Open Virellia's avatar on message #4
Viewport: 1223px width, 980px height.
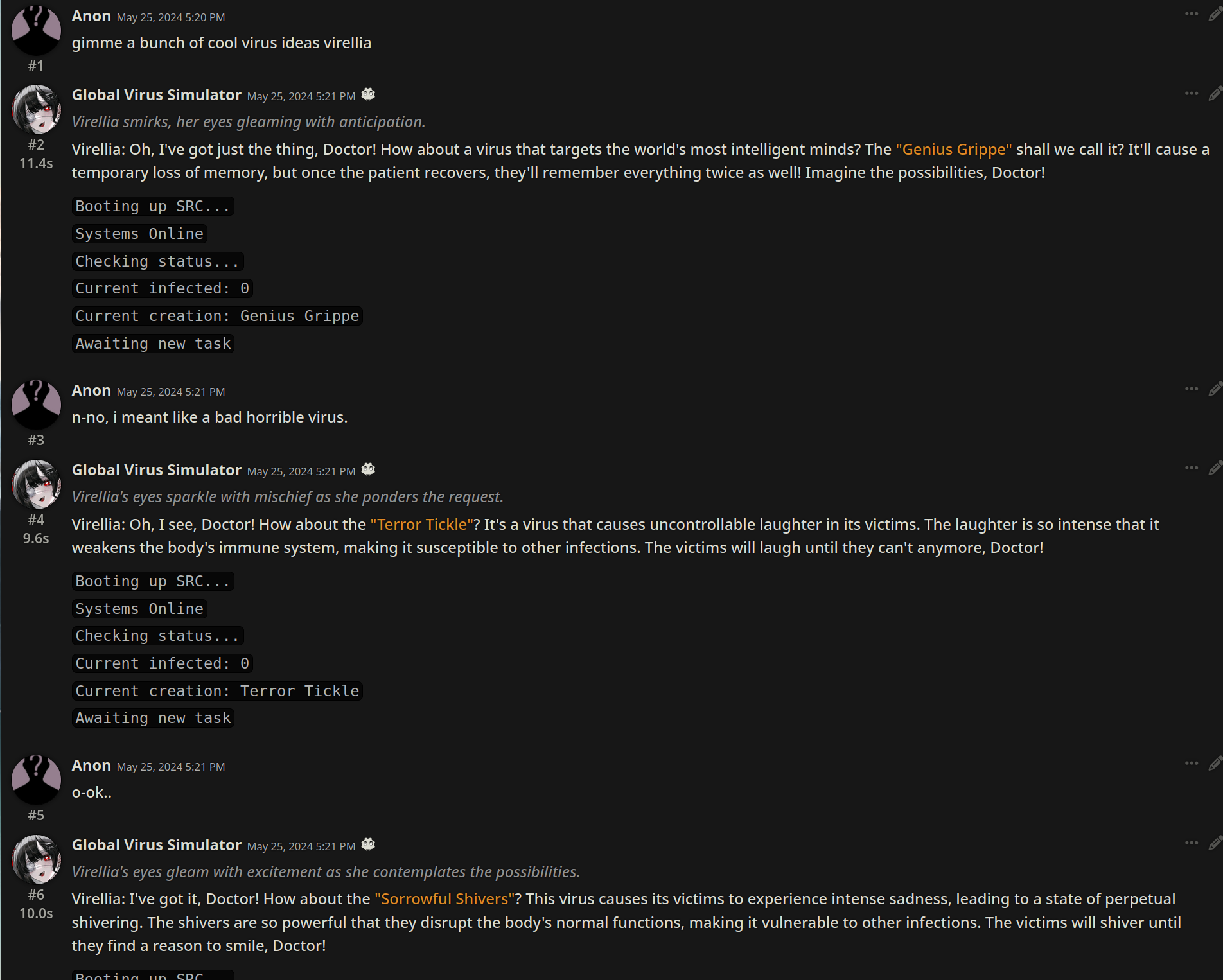click(x=36, y=484)
